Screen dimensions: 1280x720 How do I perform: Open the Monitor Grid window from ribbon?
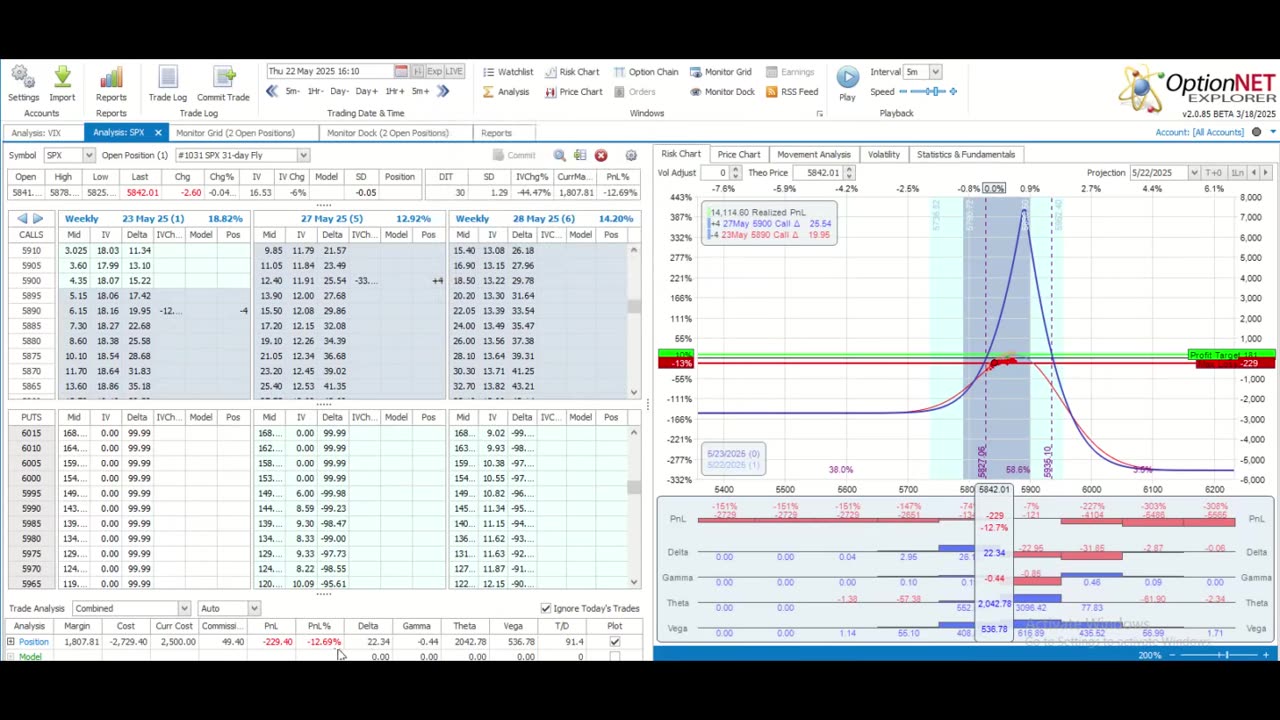pyautogui.click(x=720, y=72)
